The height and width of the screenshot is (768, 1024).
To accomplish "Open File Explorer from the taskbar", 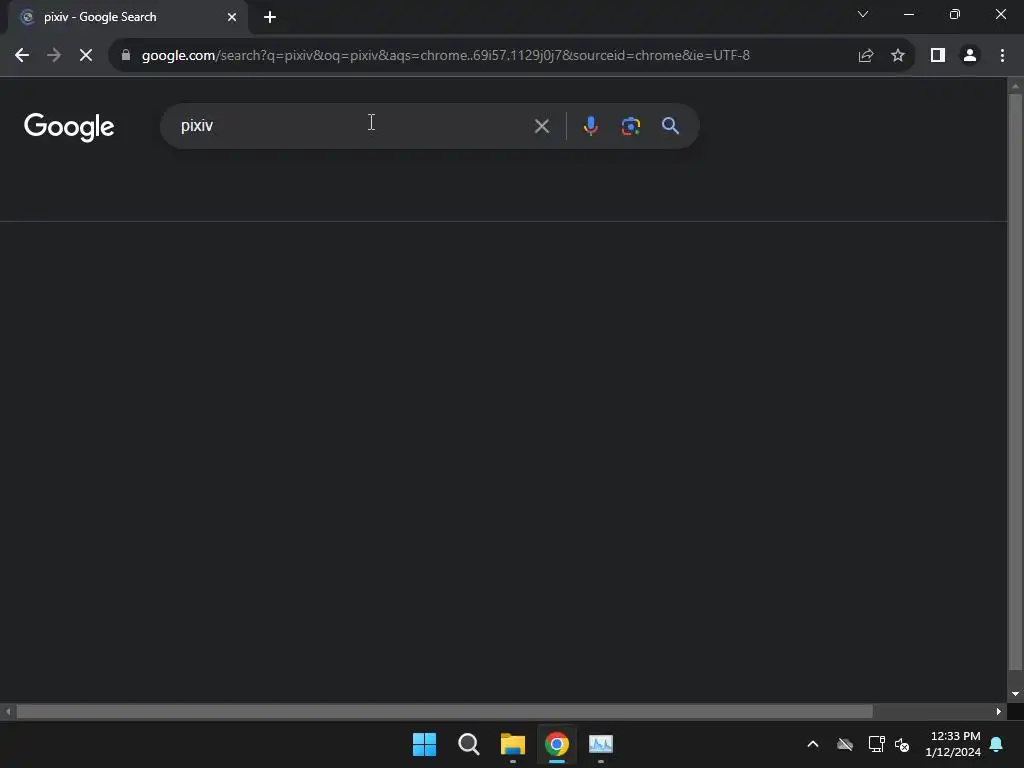I will [513, 744].
